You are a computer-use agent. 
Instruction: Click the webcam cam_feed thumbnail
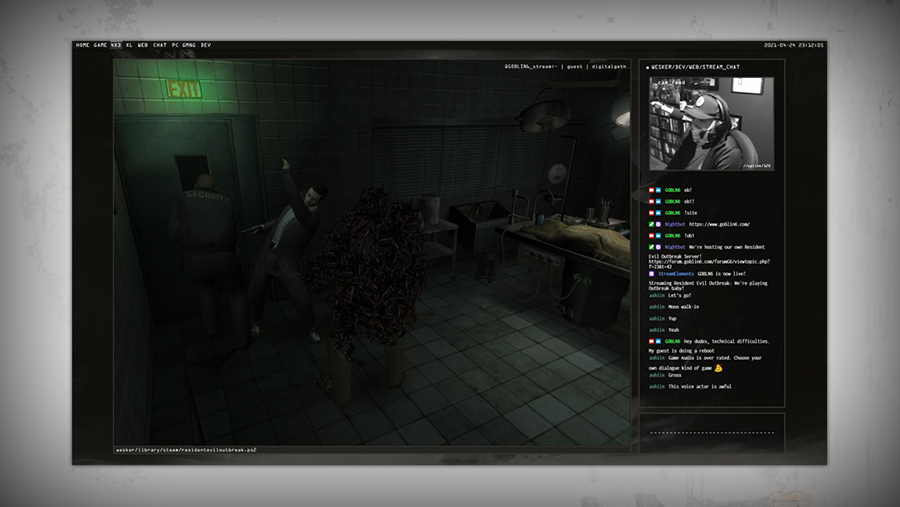point(711,124)
